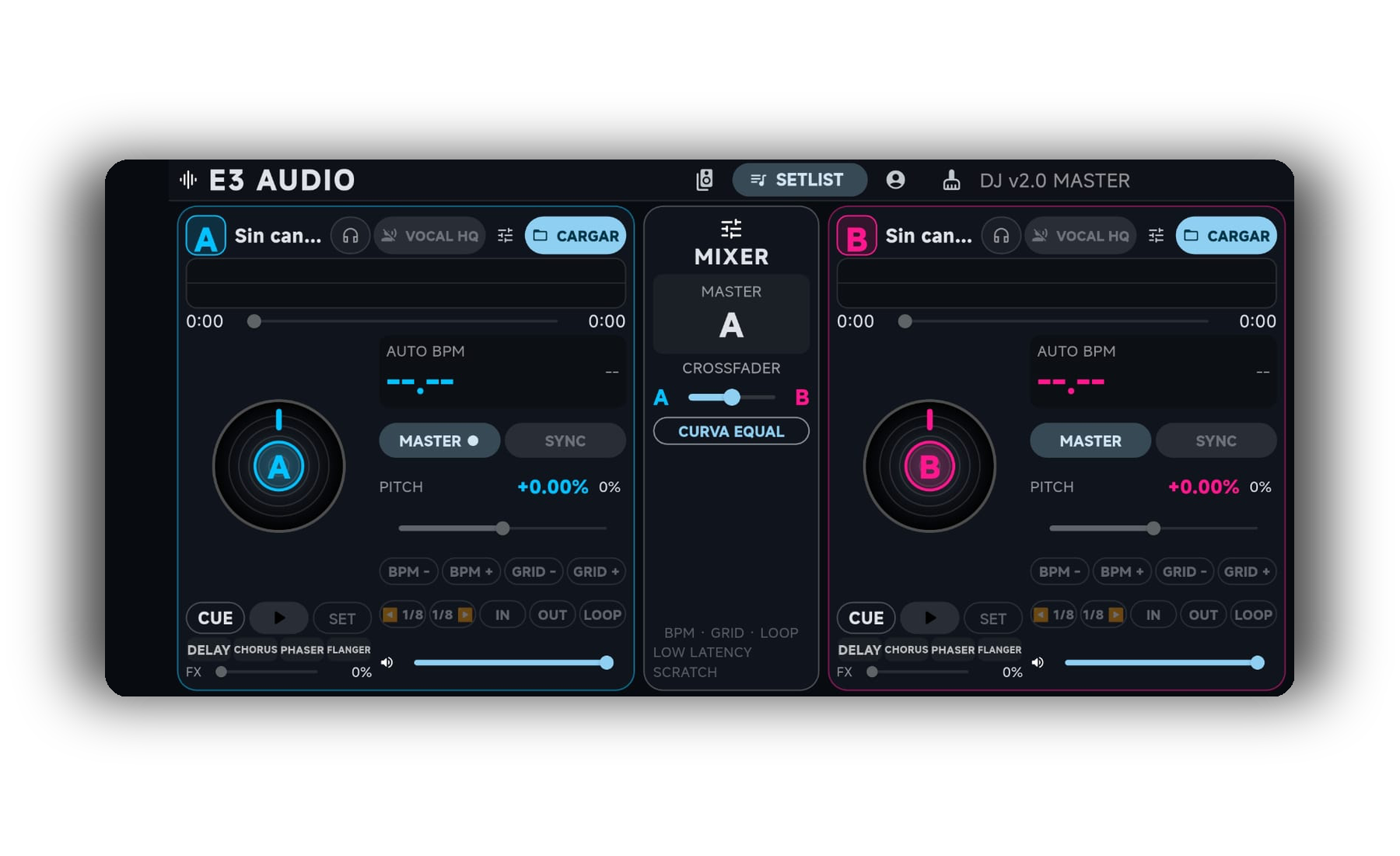Toggle SYNC on deck A

click(565, 440)
